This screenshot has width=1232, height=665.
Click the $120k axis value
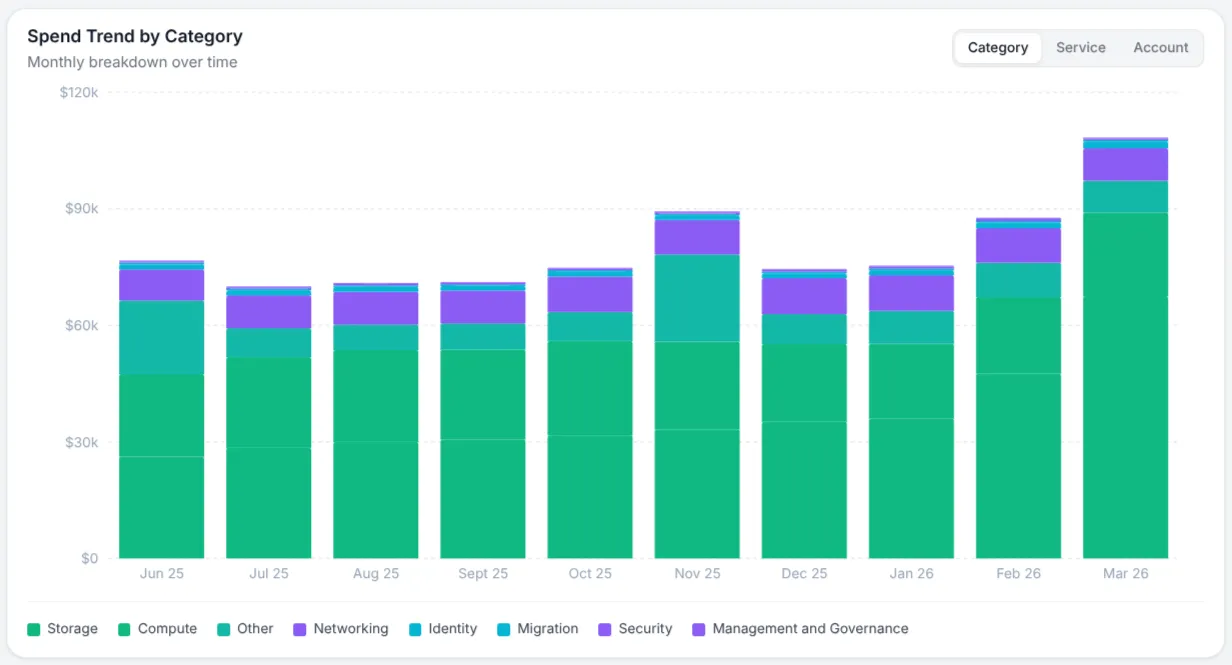point(79,92)
